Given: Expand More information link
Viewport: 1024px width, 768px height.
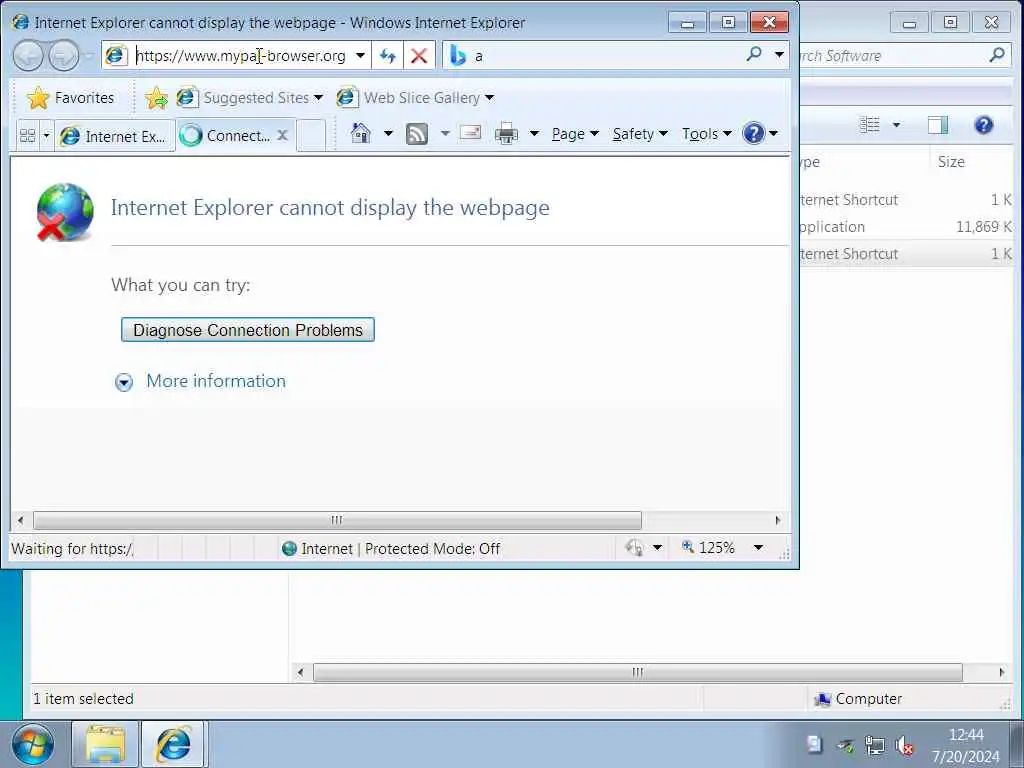Looking at the screenshot, I should point(216,381).
